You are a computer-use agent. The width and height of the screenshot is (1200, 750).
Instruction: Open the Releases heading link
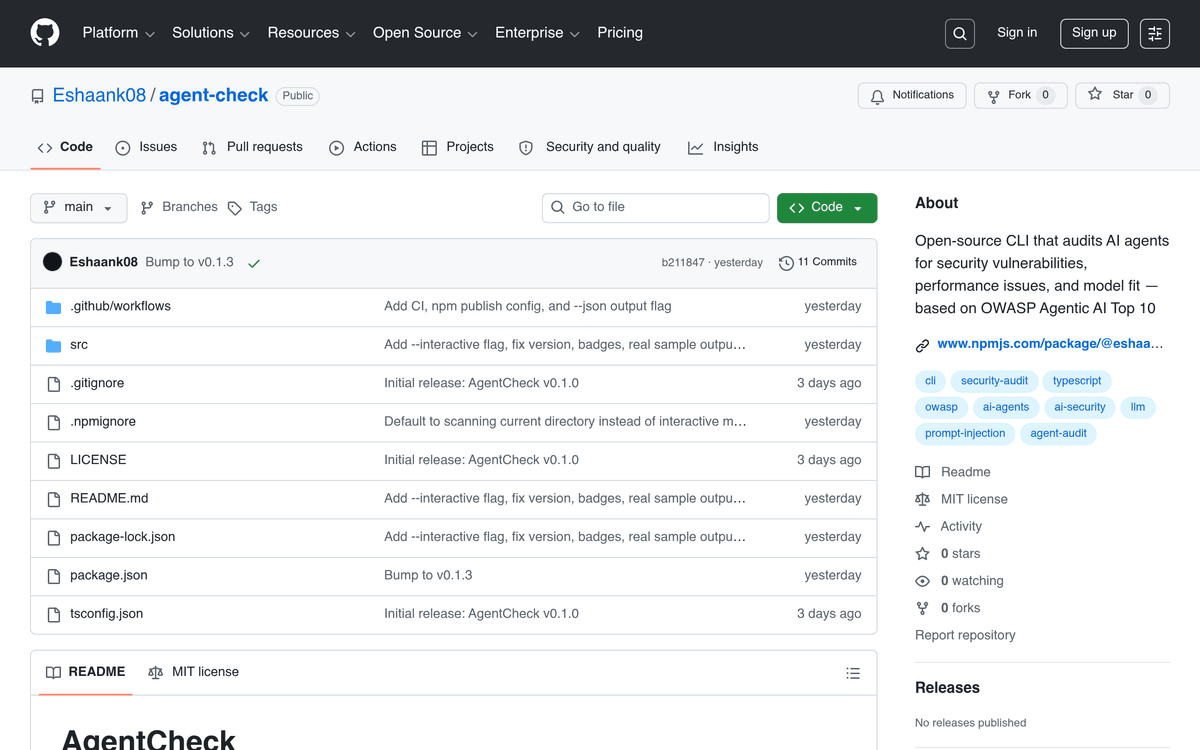pyautogui.click(x=947, y=688)
